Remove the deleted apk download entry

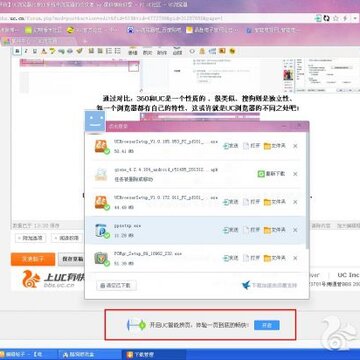(295, 174)
